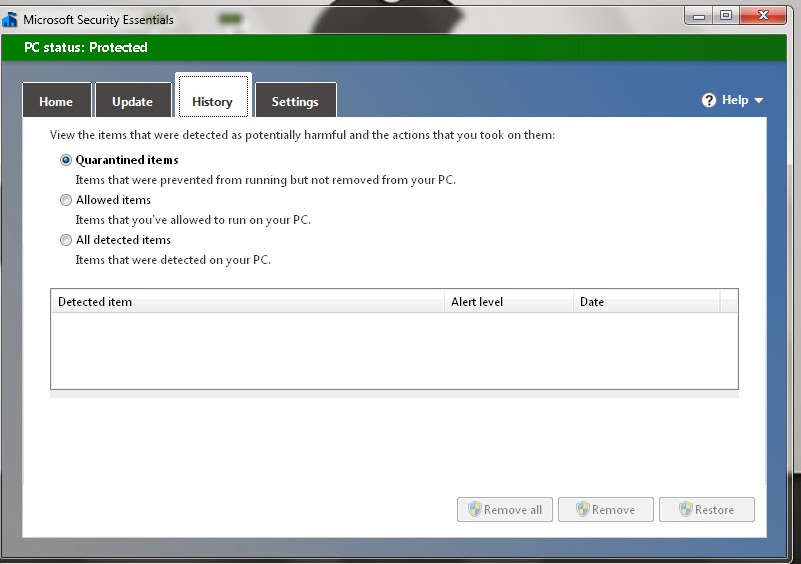Click the Remove button
This screenshot has width=801, height=564.
[605, 509]
